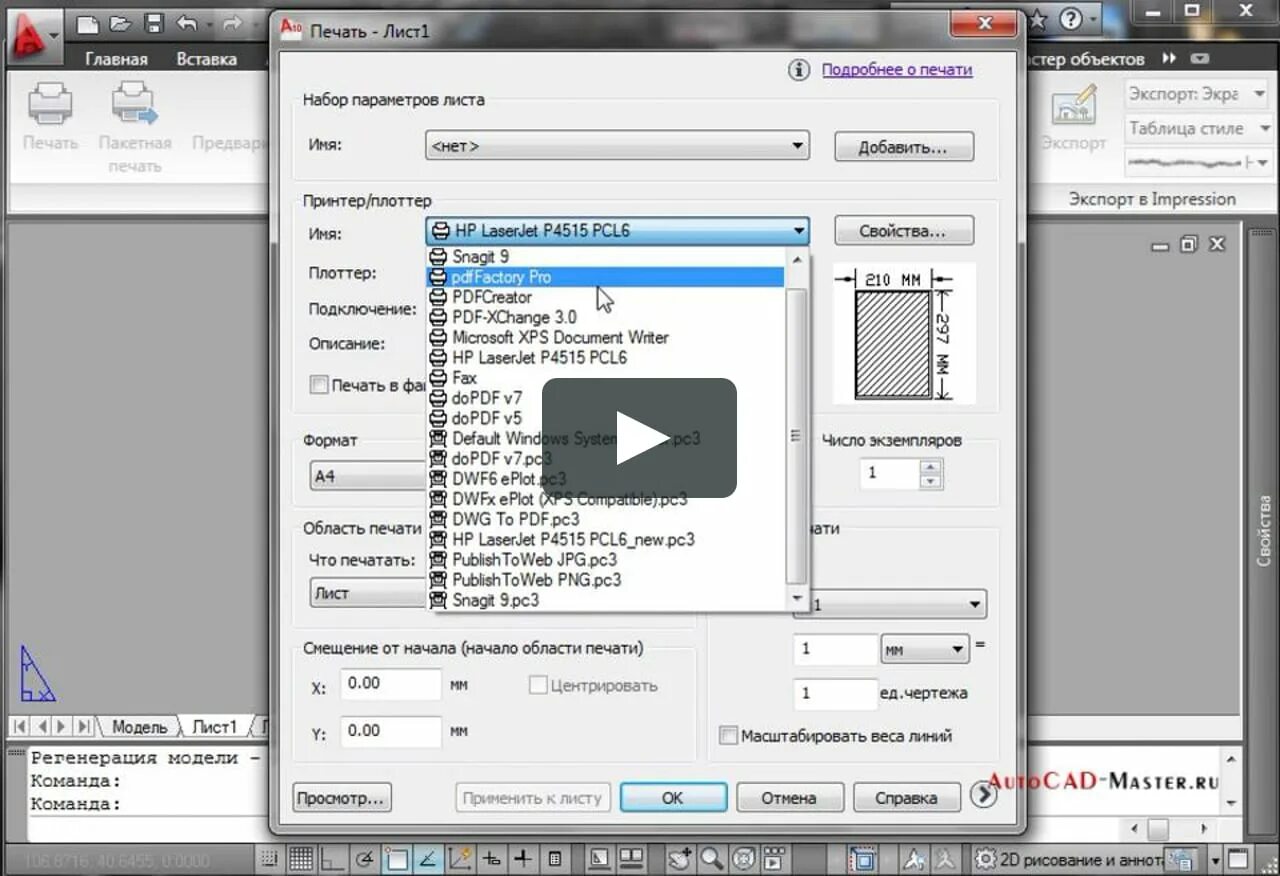
Task: Select Fax in the printer list
Action: click(x=605, y=378)
